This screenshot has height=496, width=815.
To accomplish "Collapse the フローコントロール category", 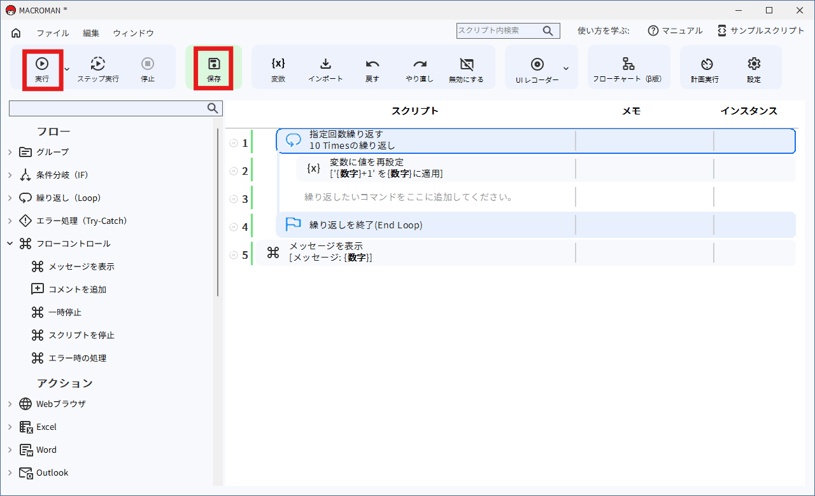I will point(10,243).
